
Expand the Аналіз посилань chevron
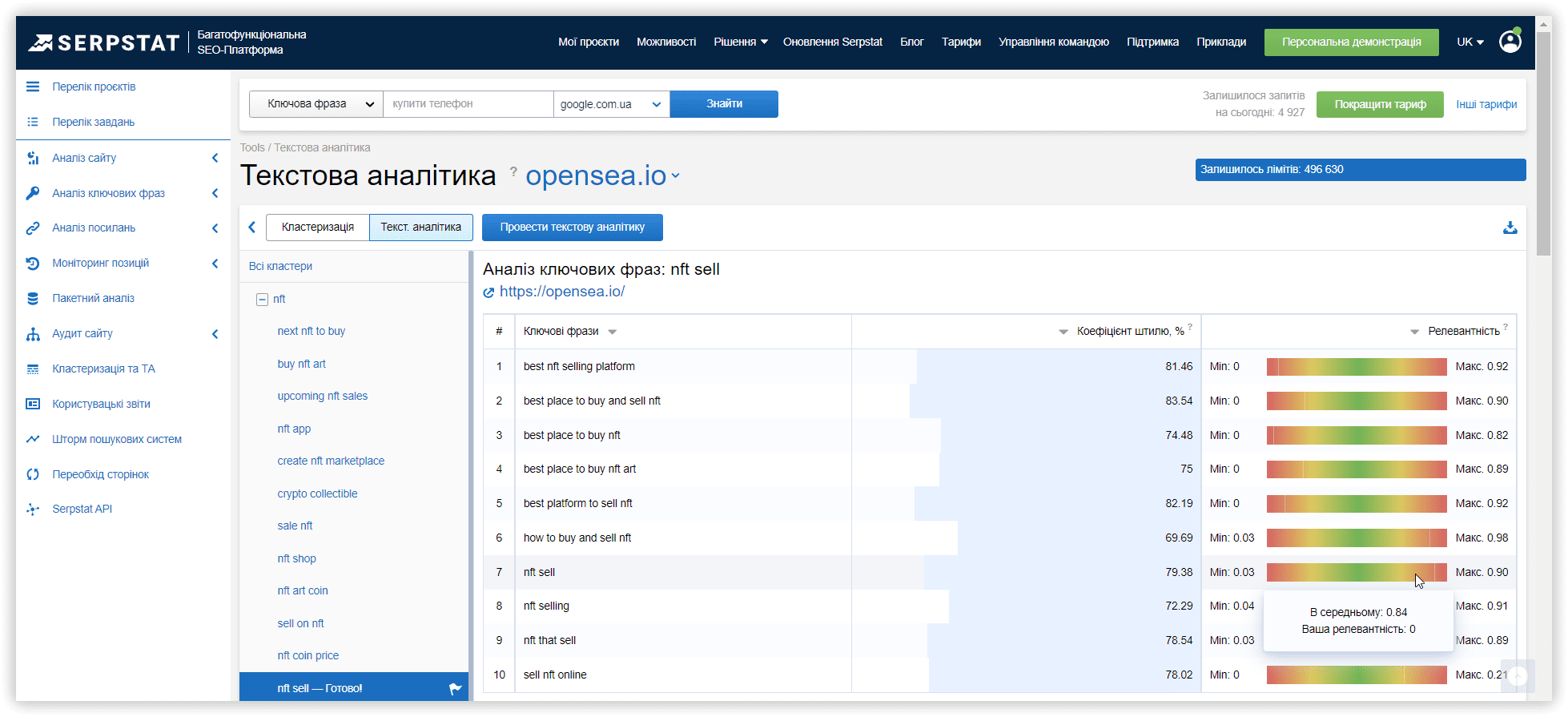215,228
